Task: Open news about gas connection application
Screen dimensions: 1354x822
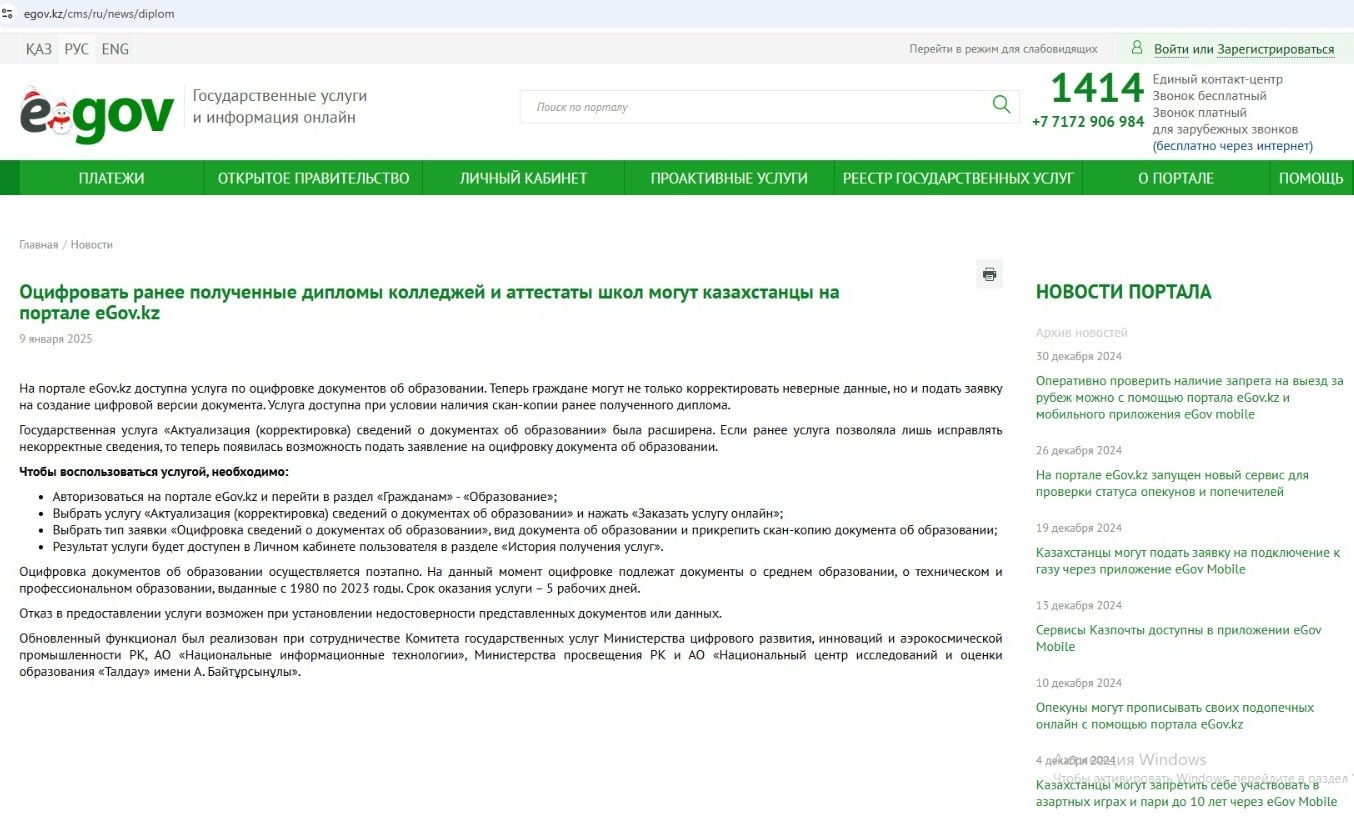Action: point(1188,560)
